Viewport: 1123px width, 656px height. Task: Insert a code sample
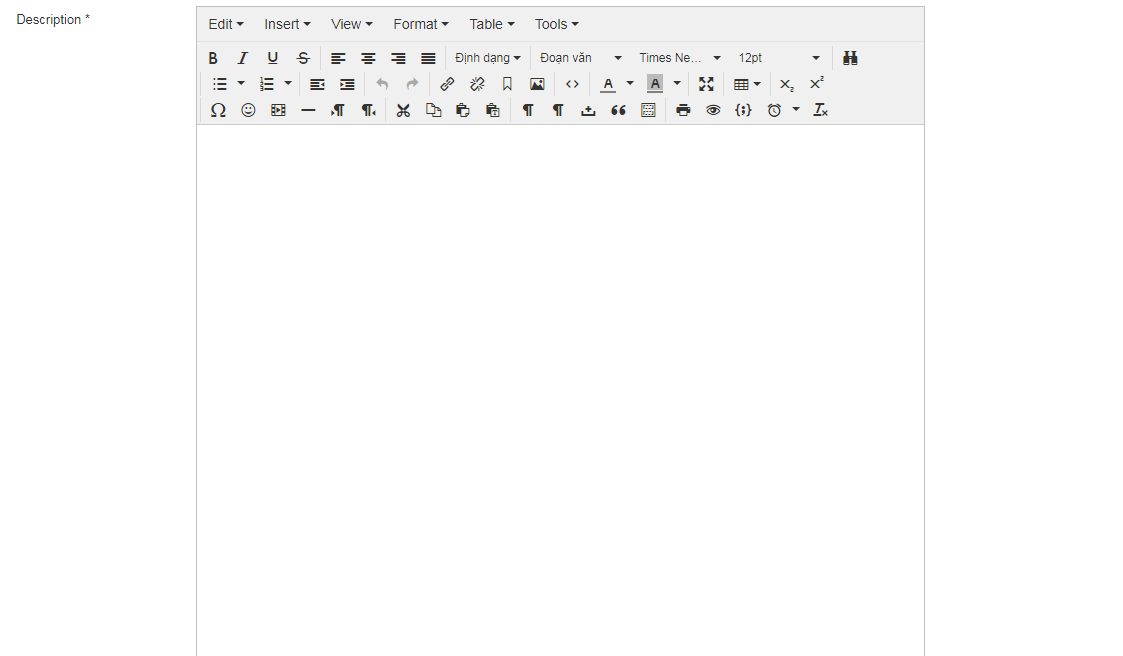point(743,110)
